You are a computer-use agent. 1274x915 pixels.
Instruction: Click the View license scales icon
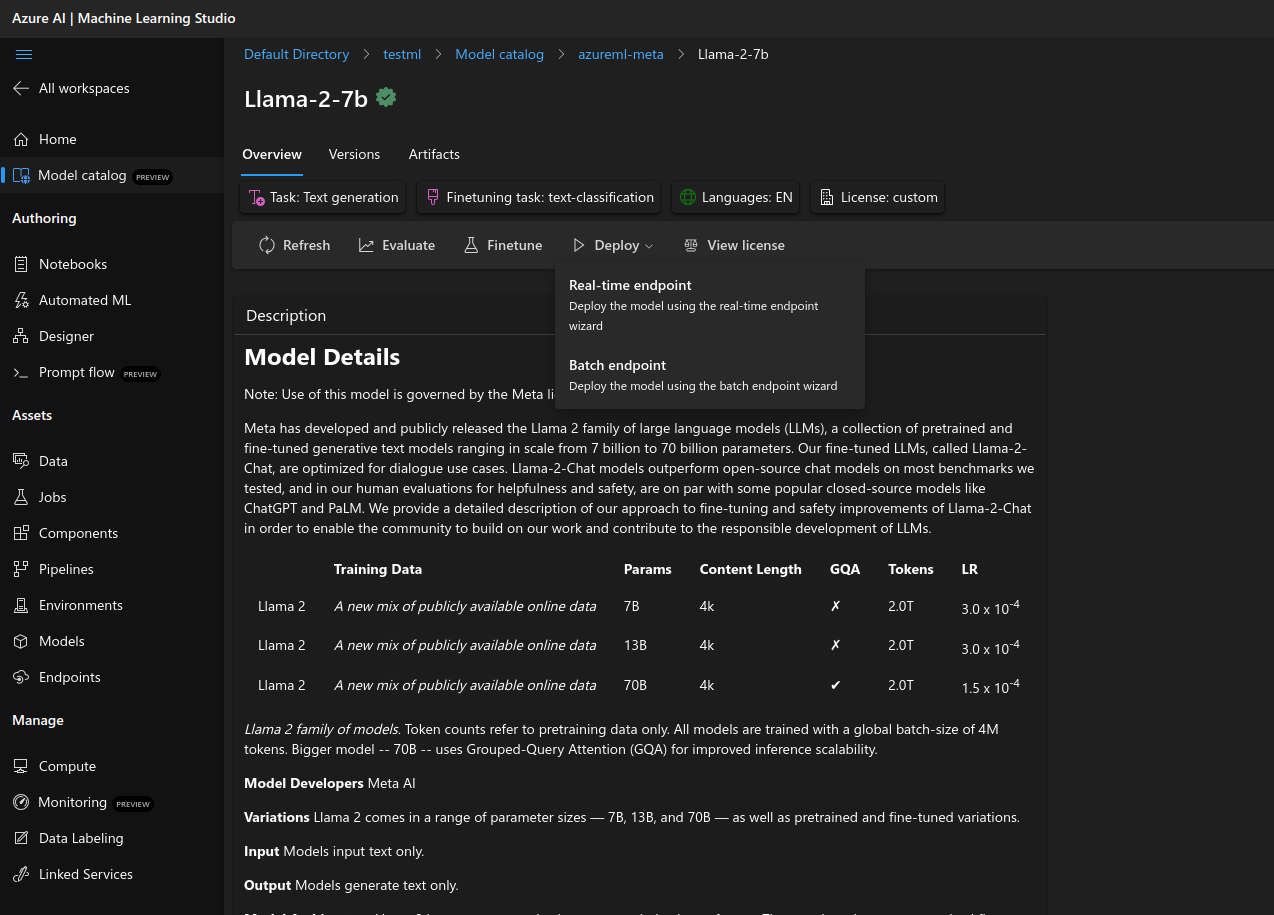click(691, 245)
